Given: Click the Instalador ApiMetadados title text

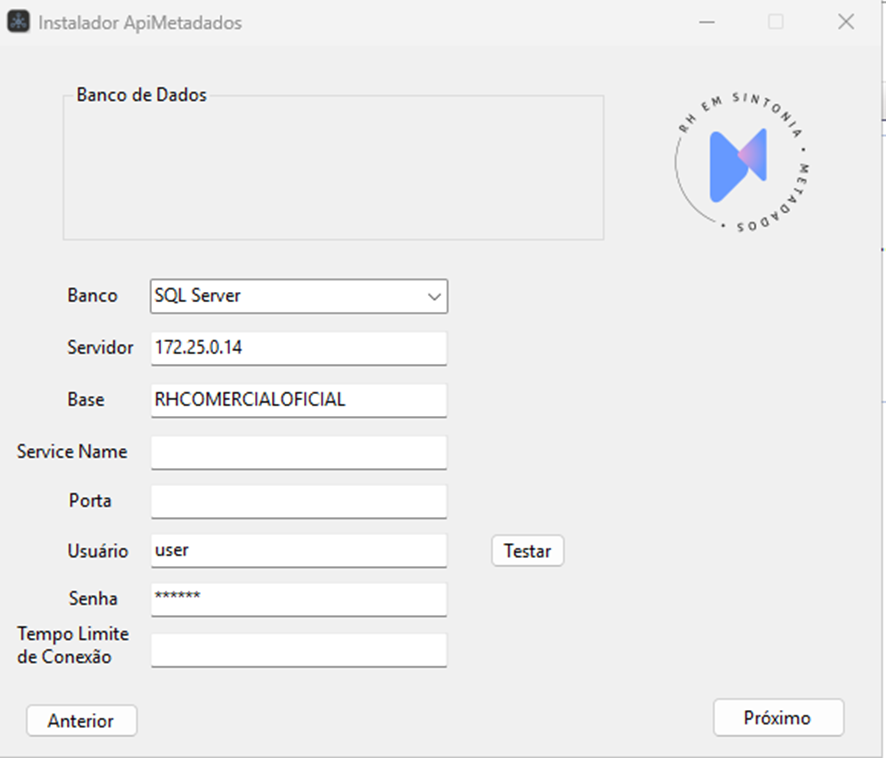Looking at the screenshot, I should coord(140,22).
